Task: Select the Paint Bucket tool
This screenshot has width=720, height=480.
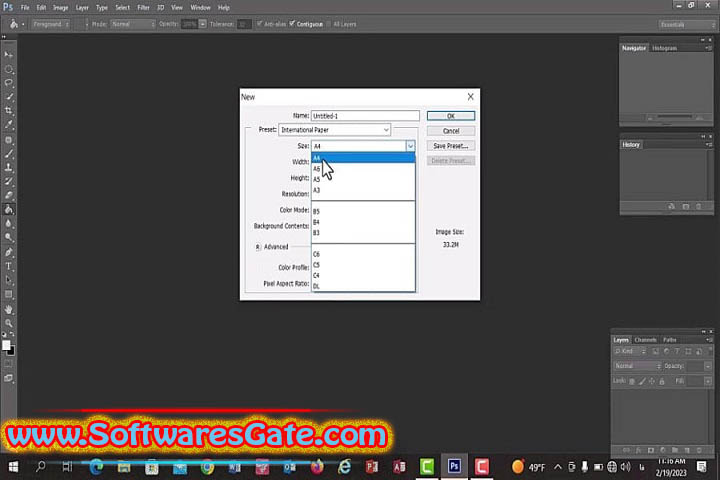Action: [x=8, y=209]
